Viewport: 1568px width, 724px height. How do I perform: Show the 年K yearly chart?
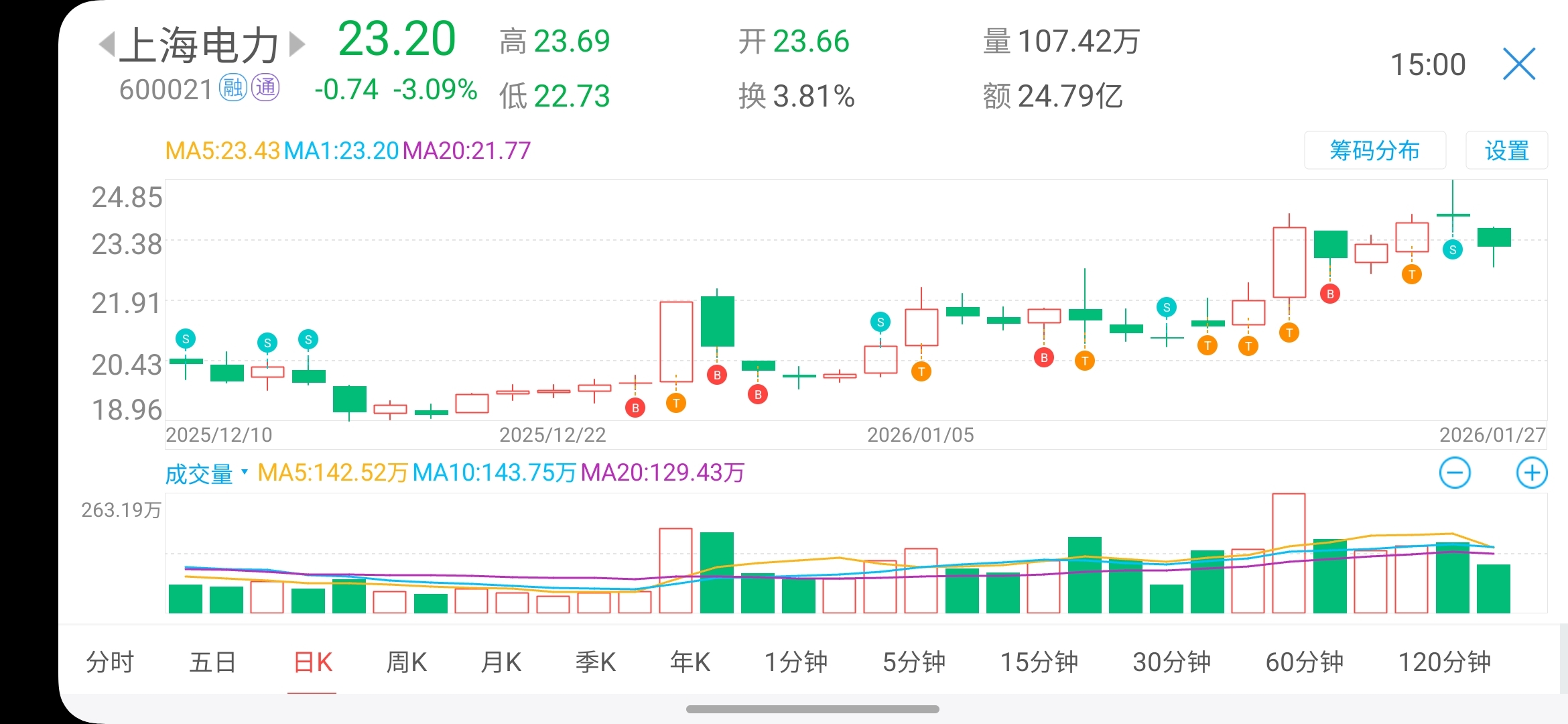[x=690, y=662]
